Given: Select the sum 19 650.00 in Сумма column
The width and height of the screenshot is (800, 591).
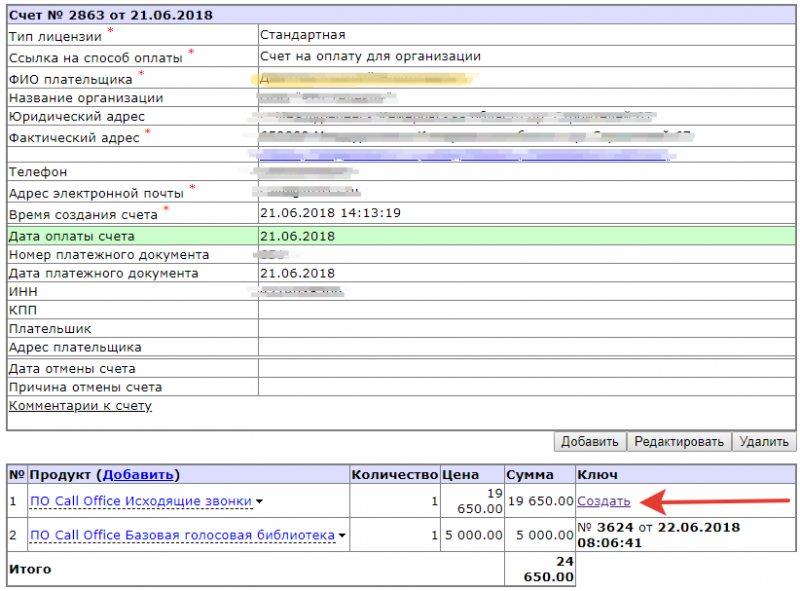Looking at the screenshot, I should (541, 501).
